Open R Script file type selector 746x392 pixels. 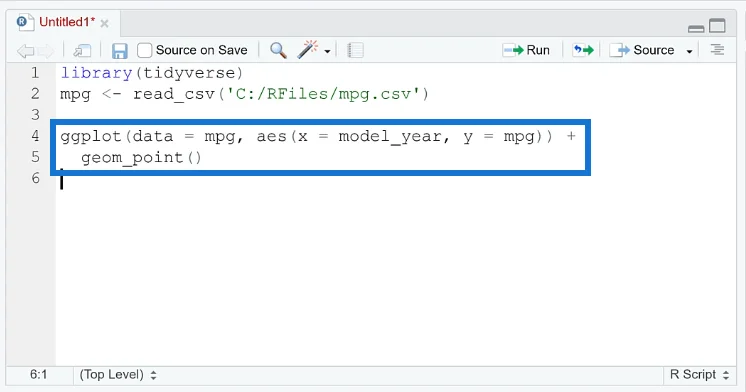pyautogui.click(x=699, y=375)
